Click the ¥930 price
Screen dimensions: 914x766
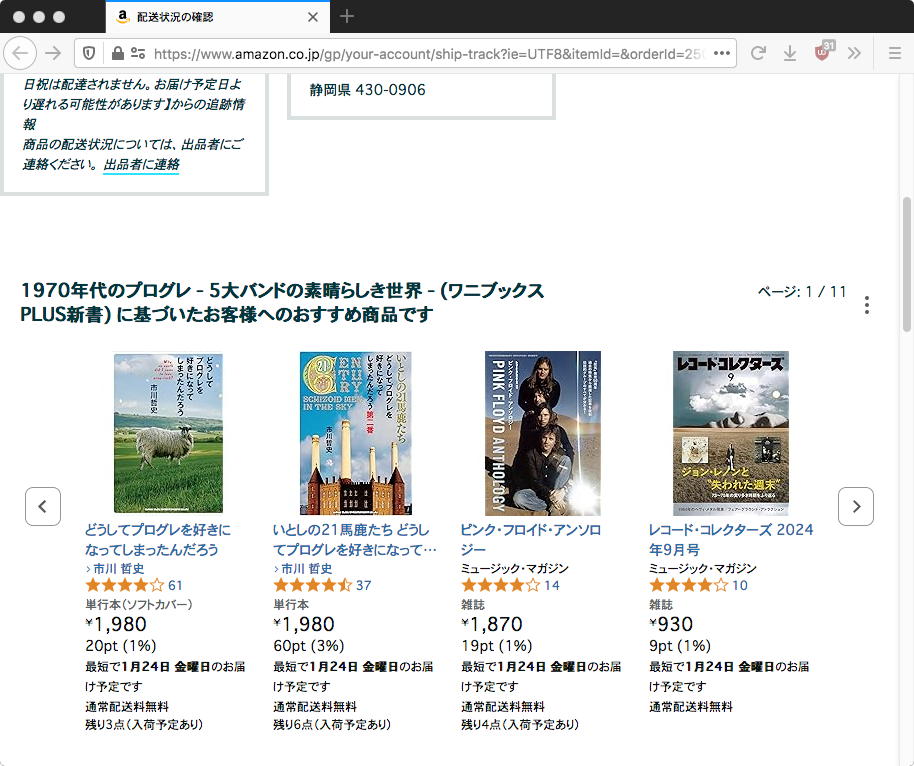pos(672,624)
